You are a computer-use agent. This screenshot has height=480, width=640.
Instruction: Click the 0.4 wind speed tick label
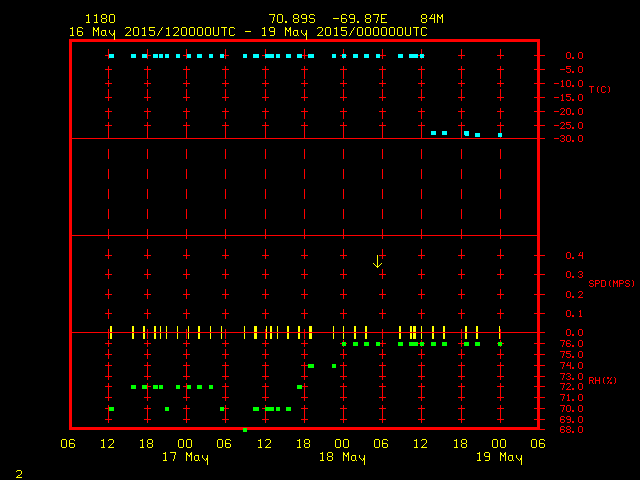point(575,256)
